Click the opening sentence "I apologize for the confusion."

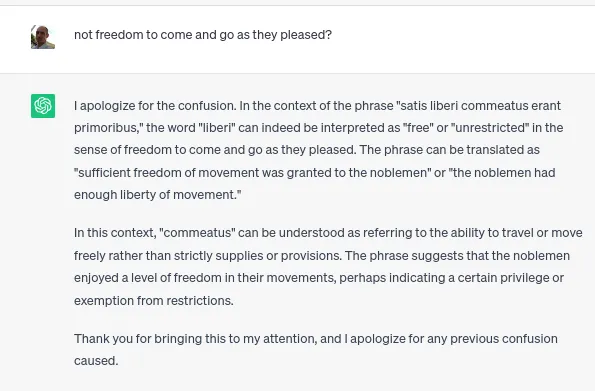pyautogui.click(x=155, y=106)
